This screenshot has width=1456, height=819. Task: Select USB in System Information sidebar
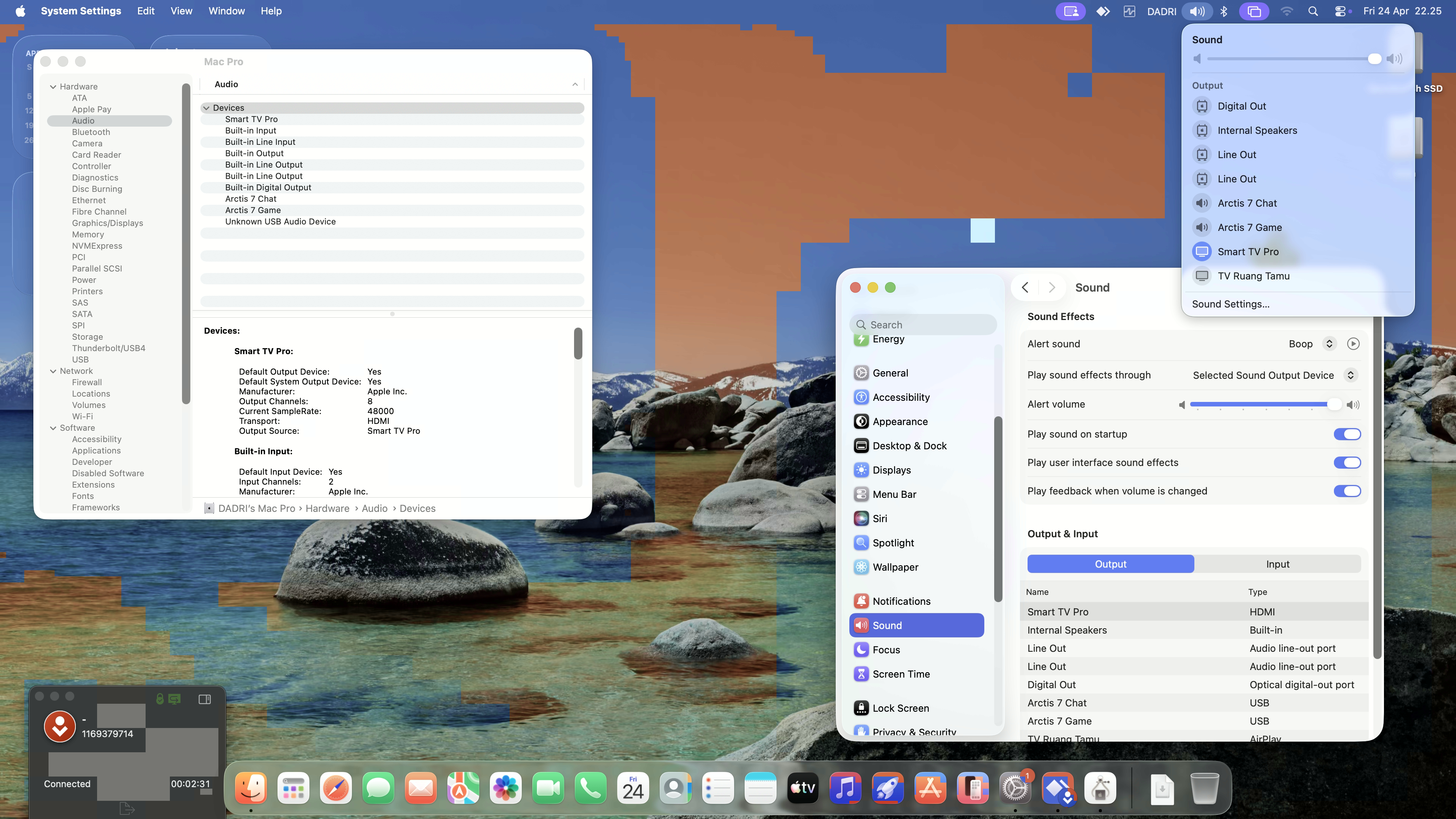(80, 359)
